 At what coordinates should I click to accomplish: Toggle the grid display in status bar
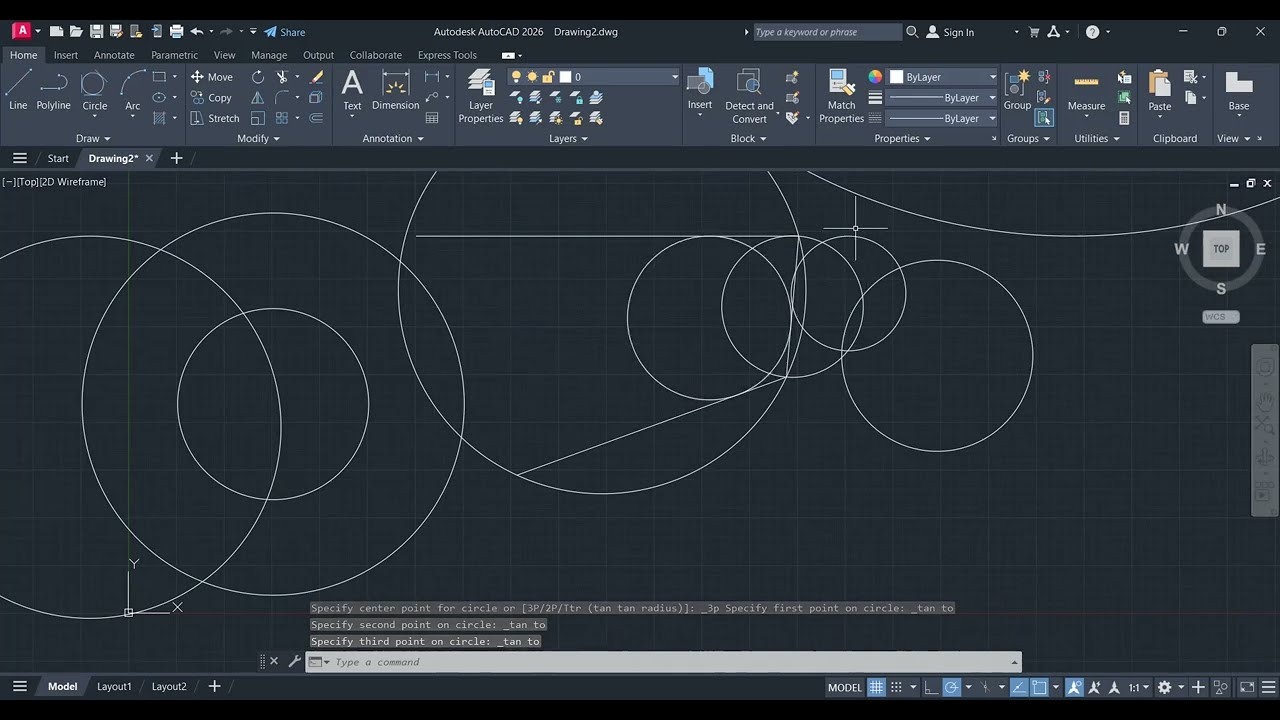[x=876, y=687]
